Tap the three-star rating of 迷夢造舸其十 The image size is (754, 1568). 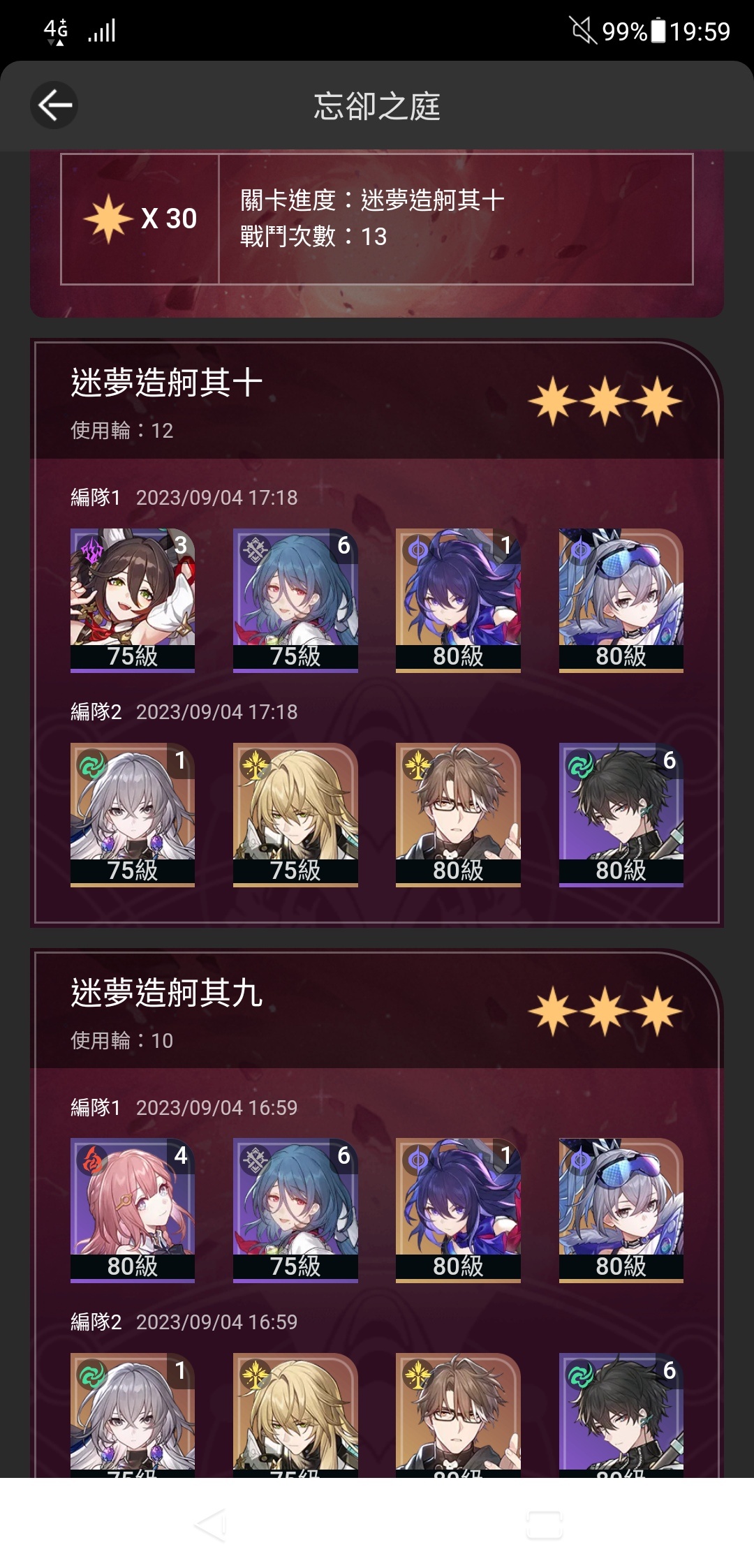[605, 401]
